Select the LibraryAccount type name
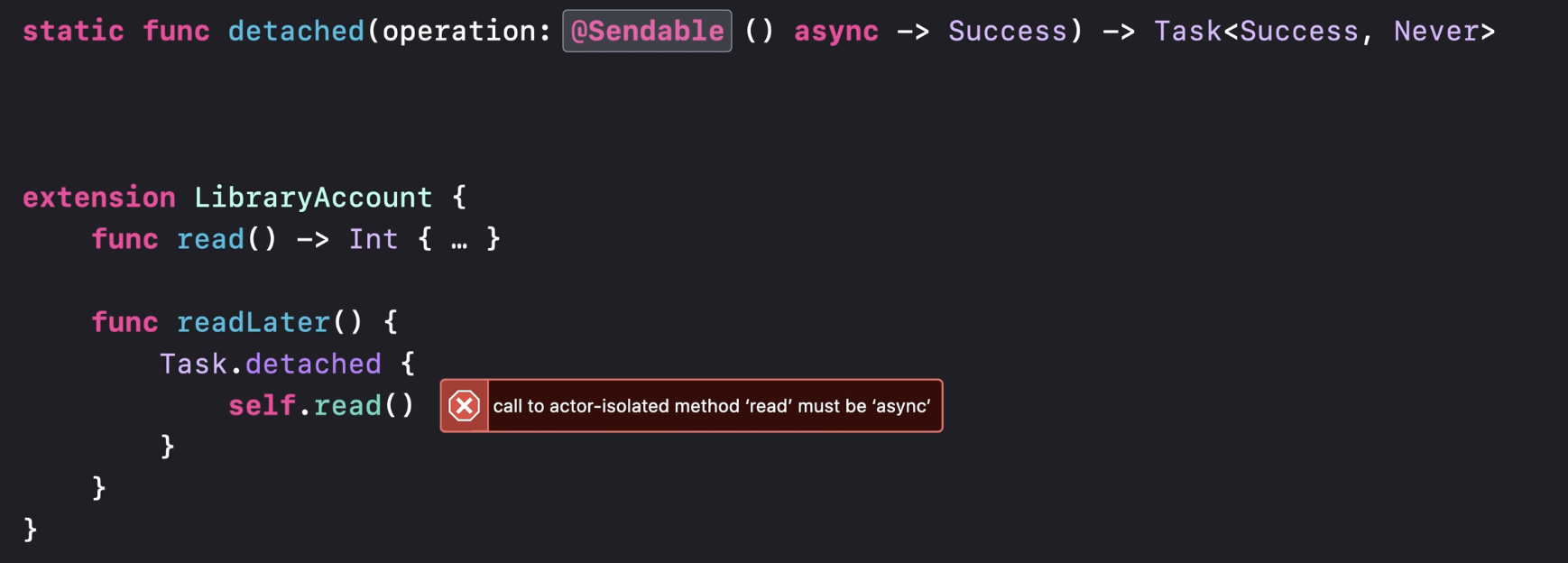 (x=313, y=198)
